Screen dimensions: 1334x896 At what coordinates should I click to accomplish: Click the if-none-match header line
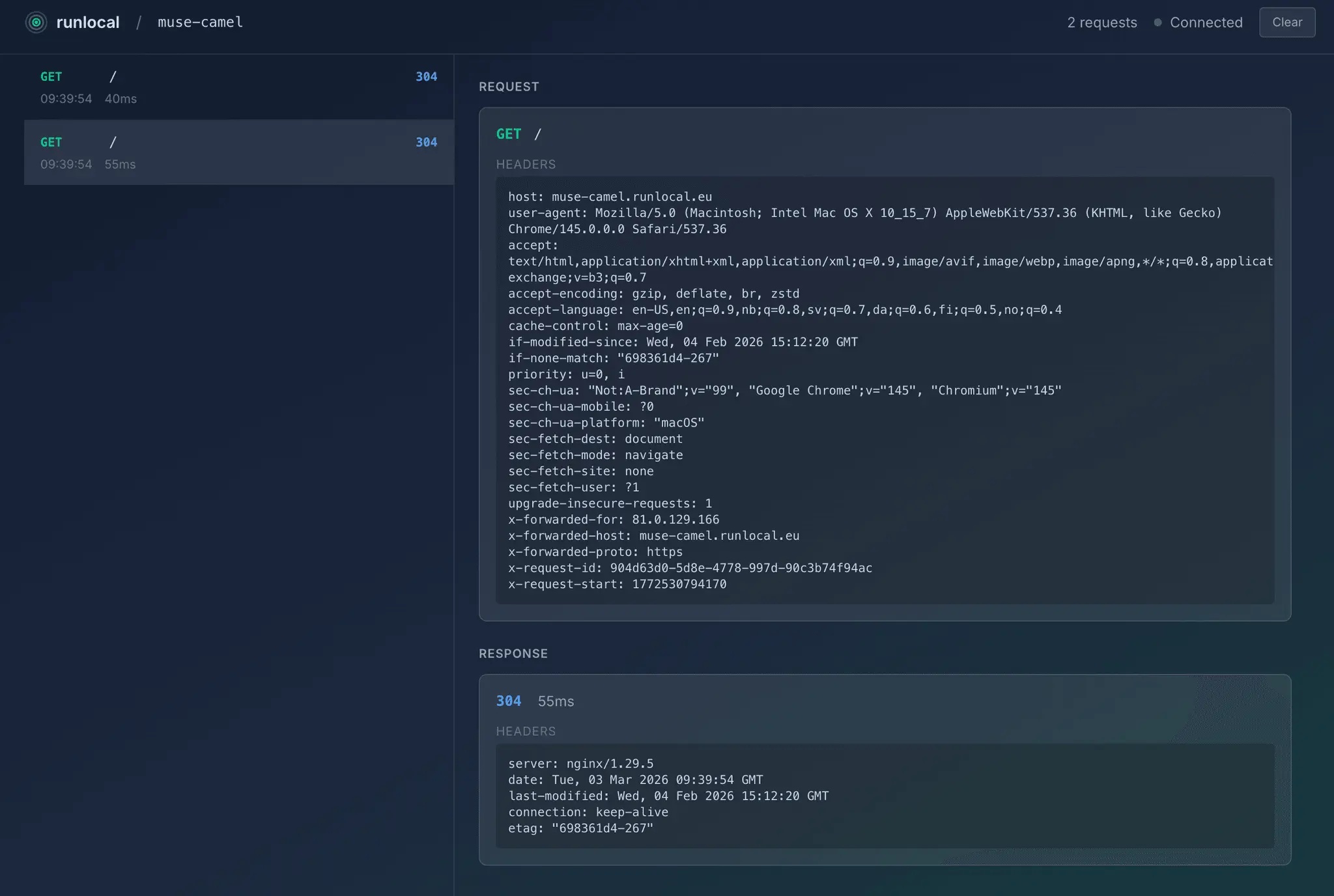(x=614, y=358)
